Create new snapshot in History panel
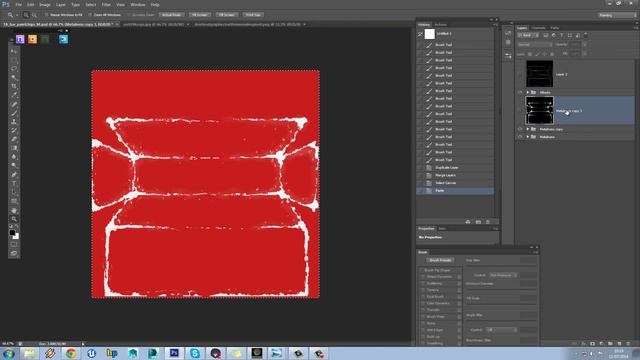The height and width of the screenshot is (360, 640). 478,222
